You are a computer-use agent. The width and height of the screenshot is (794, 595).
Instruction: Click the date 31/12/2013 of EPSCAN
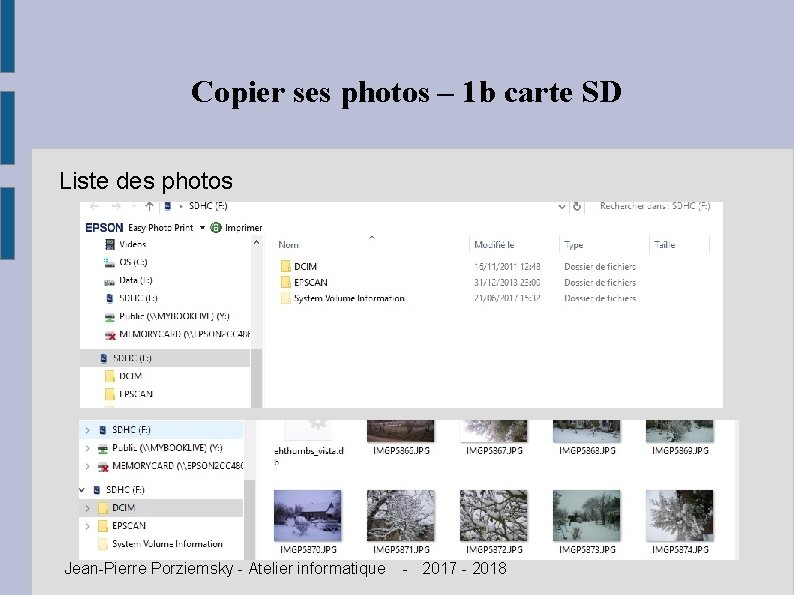pos(507,283)
